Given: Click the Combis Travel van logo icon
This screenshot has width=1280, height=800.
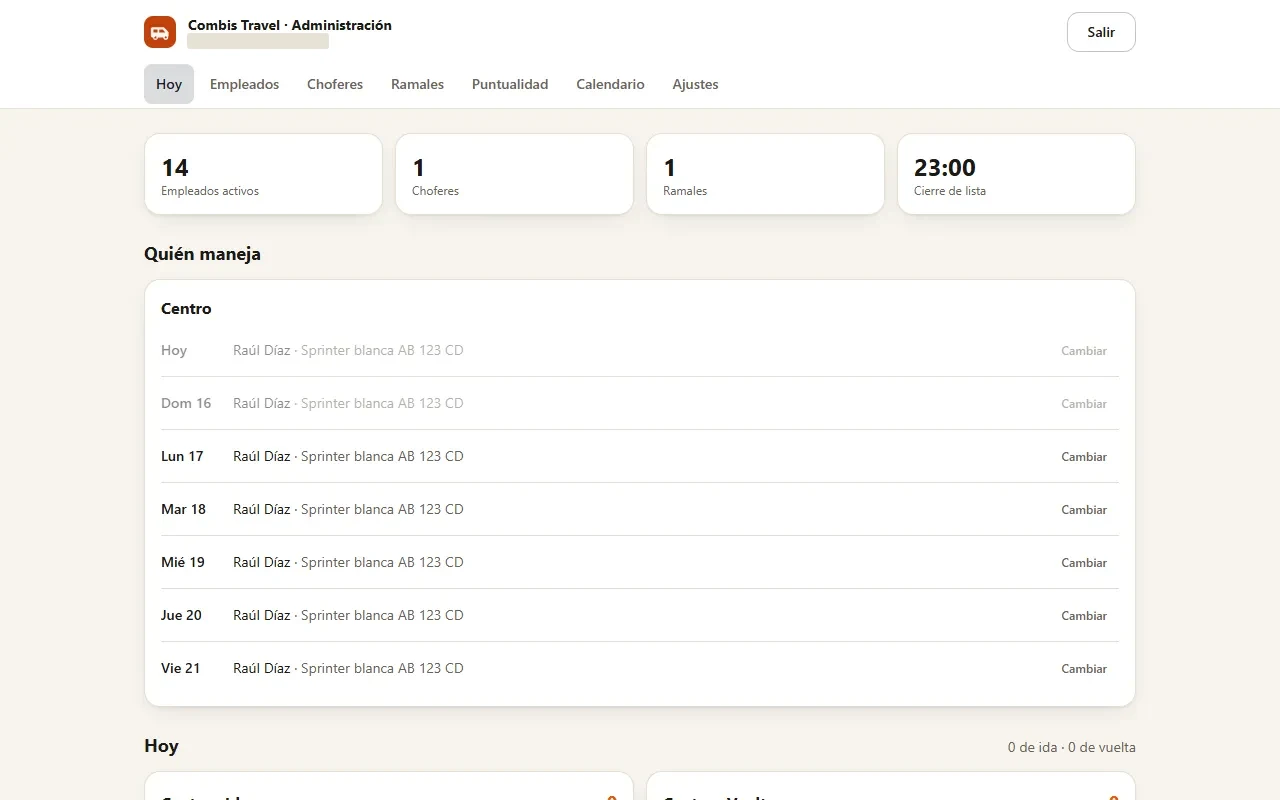Looking at the screenshot, I should [160, 32].
